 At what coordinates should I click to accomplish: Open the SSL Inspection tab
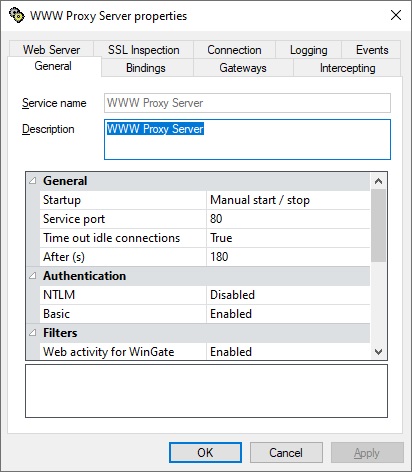pos(144,50)
